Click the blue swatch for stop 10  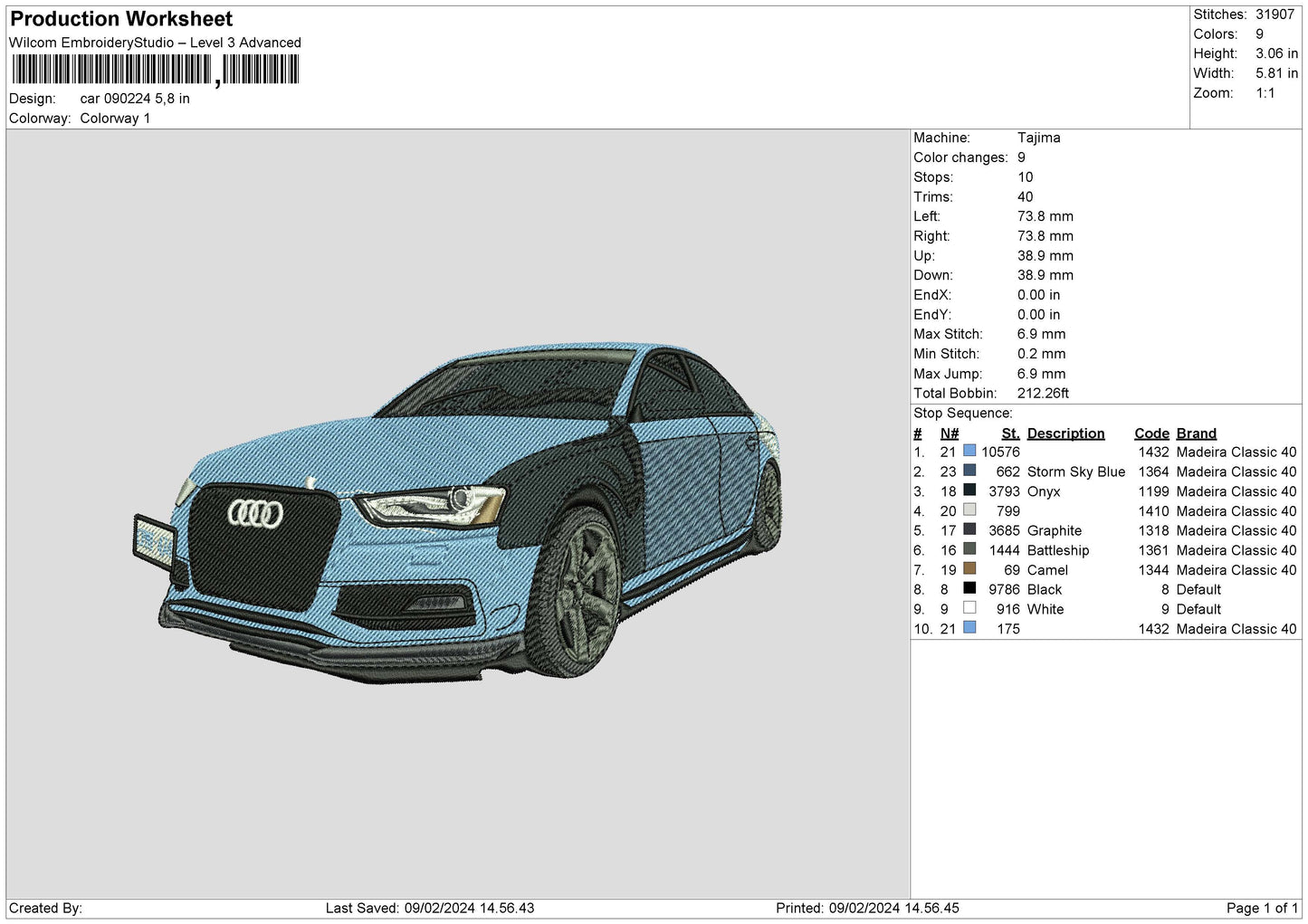point(969,628)
